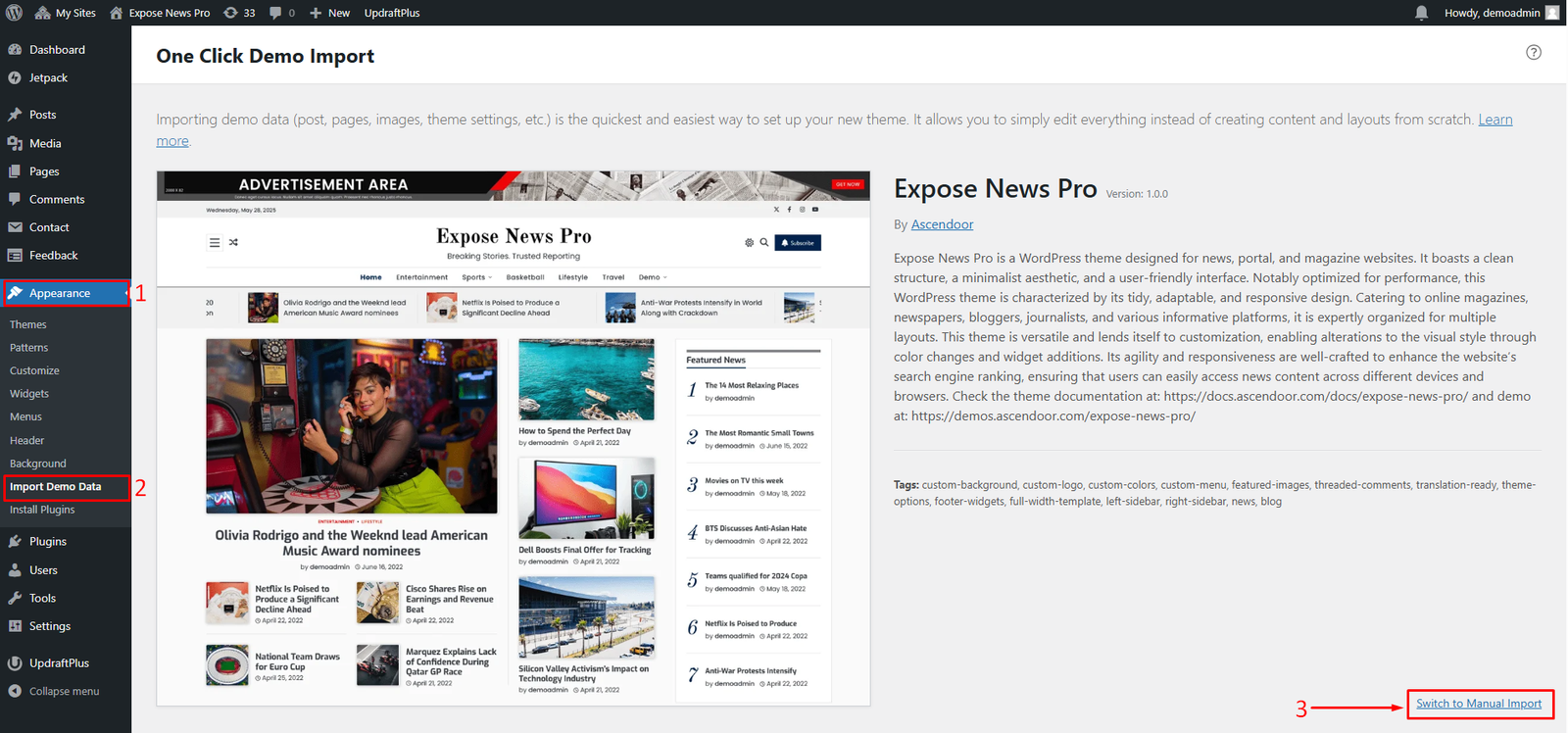
Task: Click Switch to Manual Import
Action: (1479, 704)
